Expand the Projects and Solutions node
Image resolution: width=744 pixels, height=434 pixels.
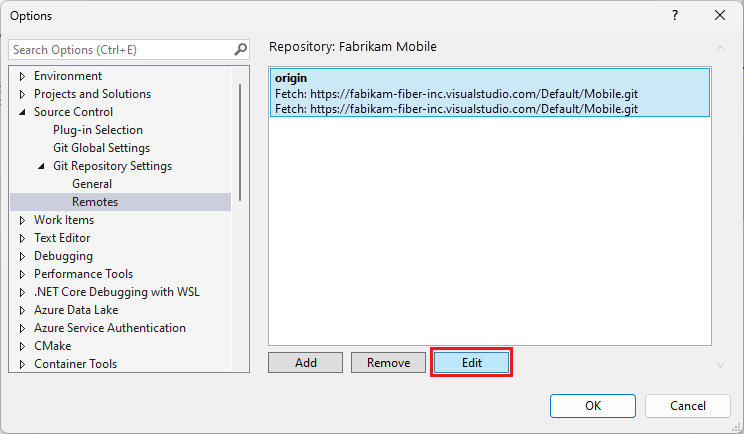(23, 94)
